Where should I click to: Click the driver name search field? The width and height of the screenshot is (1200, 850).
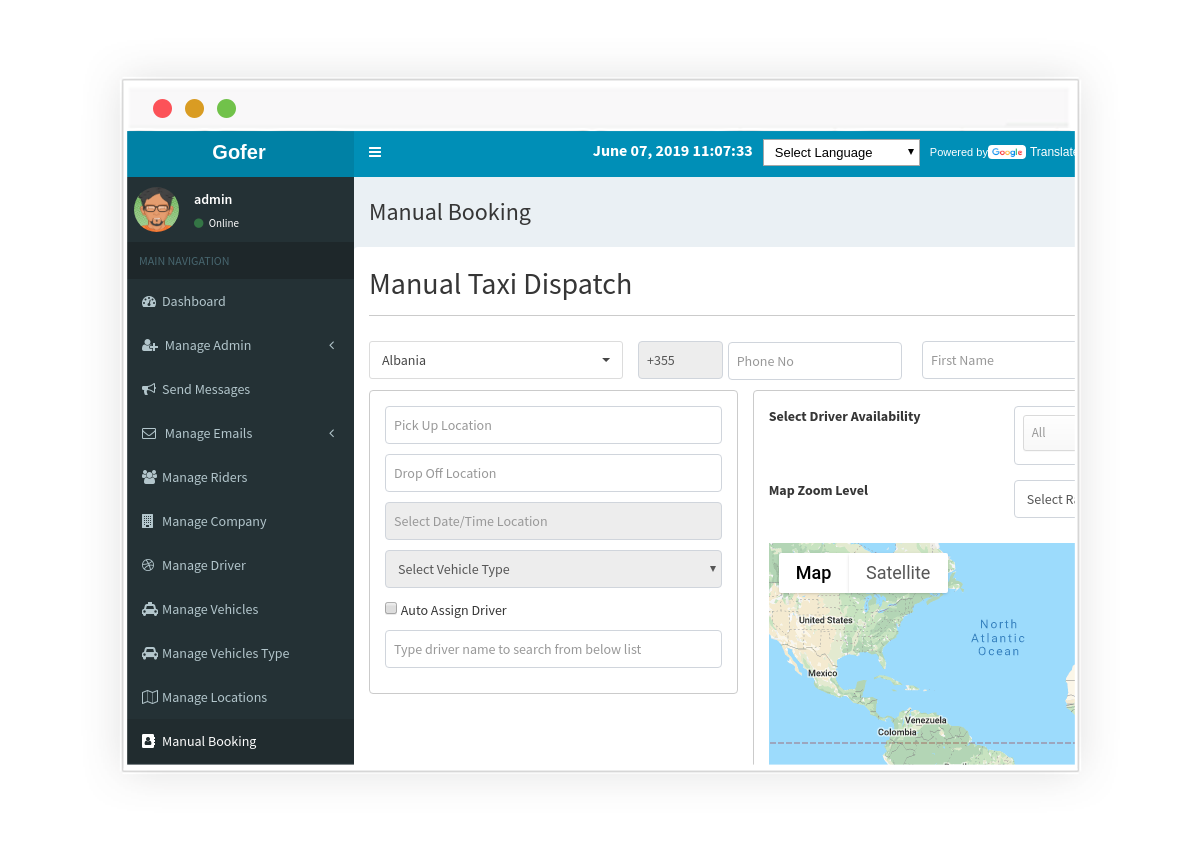tap(553, 649)
